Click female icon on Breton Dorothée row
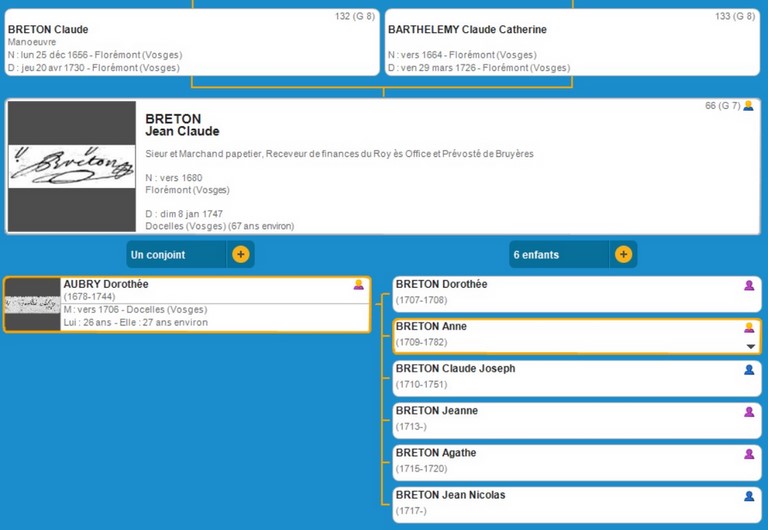The width and height of the screenshot is (768, 530). 749,286
